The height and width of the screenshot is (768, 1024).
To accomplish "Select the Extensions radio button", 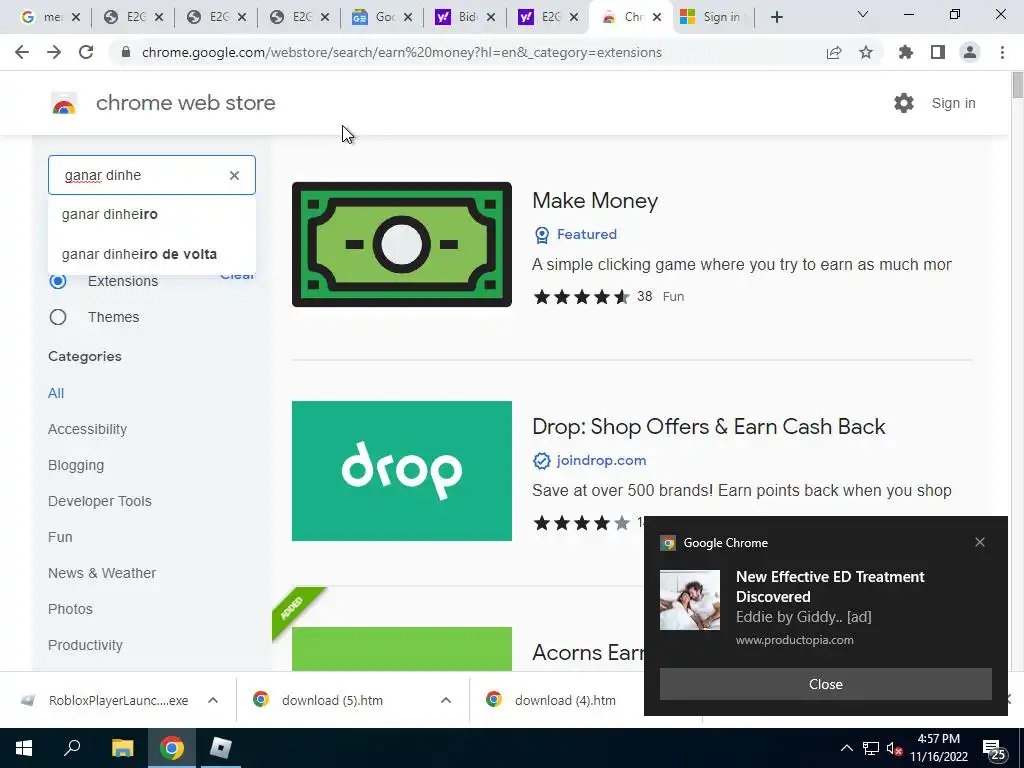I will click(x=58, y=281).
